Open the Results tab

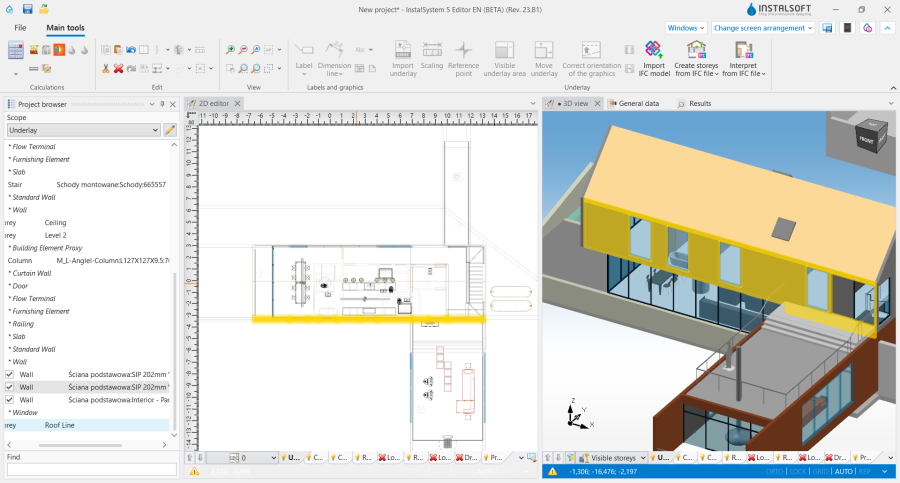pos(695,103)
